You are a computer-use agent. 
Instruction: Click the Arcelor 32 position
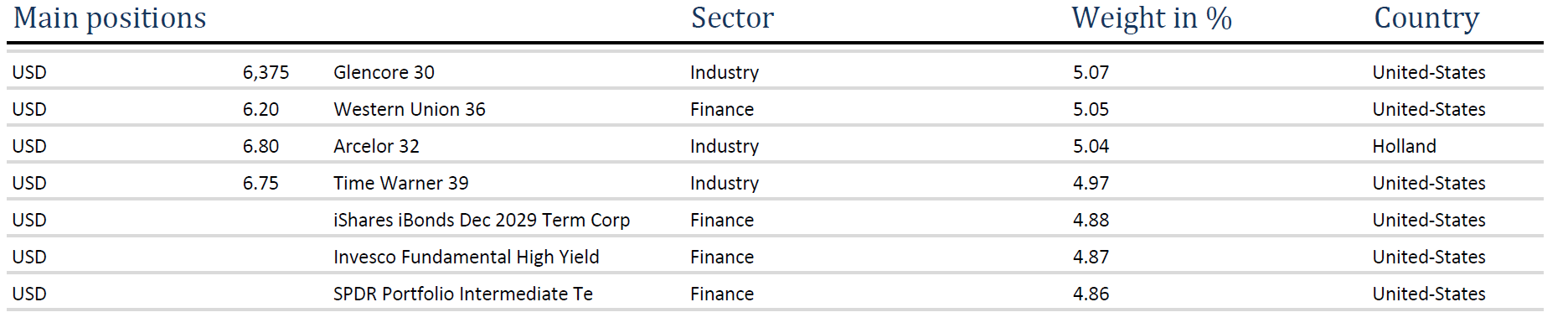pos(376,147)
